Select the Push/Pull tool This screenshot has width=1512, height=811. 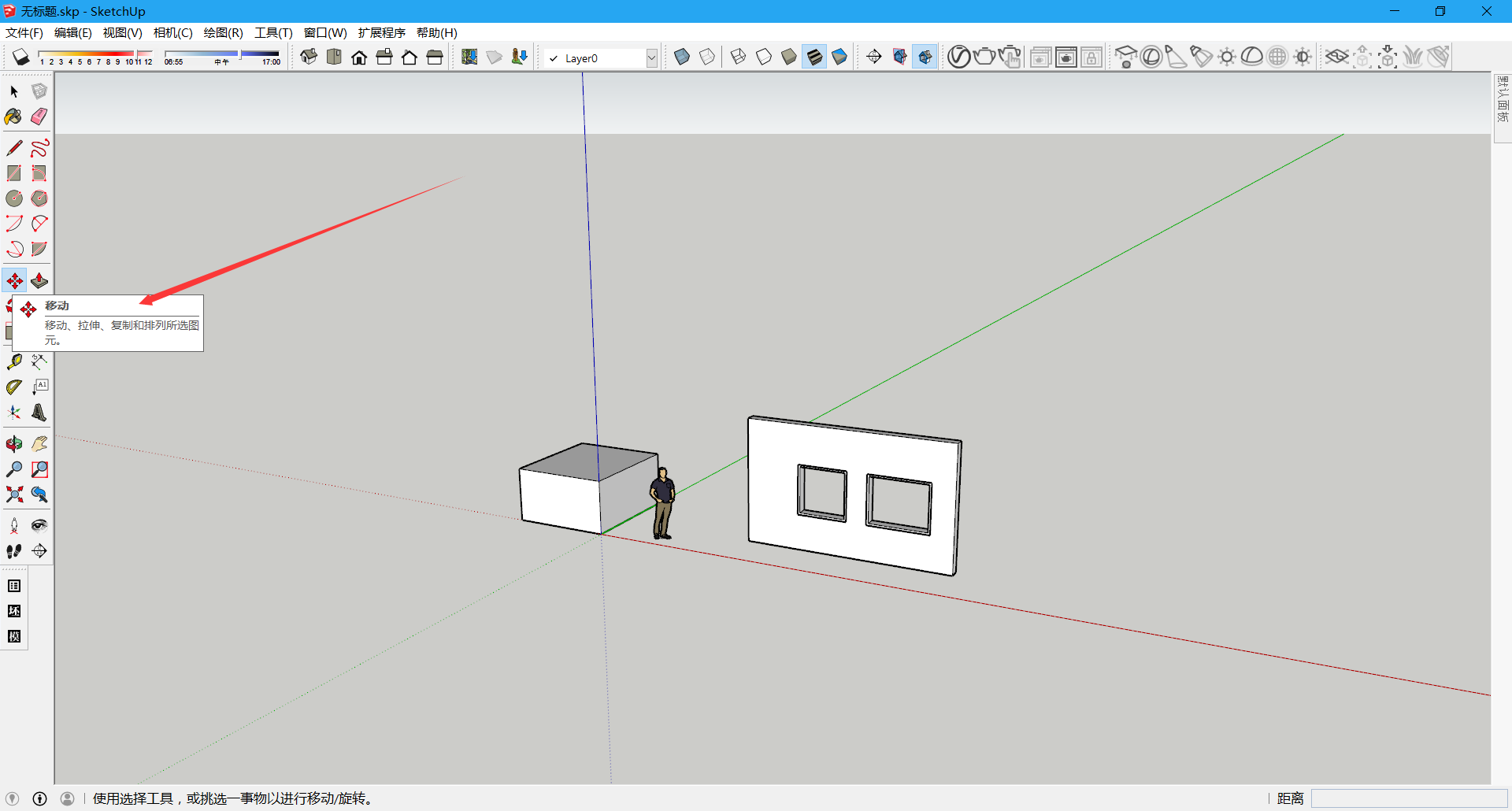pyautogui.click(x=39, y=281)
